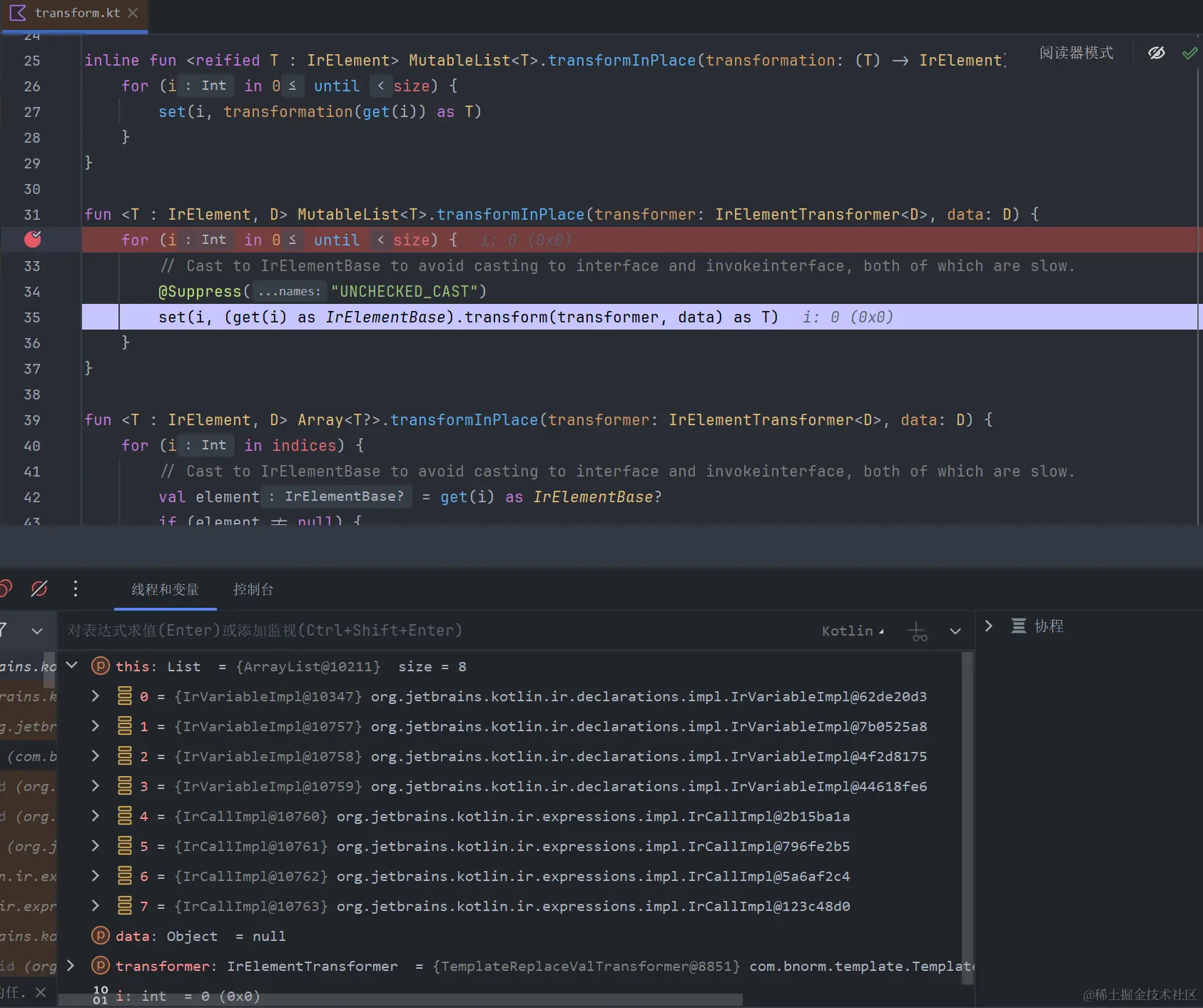1203x1008 pixels.
Task: Expand list element 5 IrCallImpl@10761
Action: coord(96,845)
